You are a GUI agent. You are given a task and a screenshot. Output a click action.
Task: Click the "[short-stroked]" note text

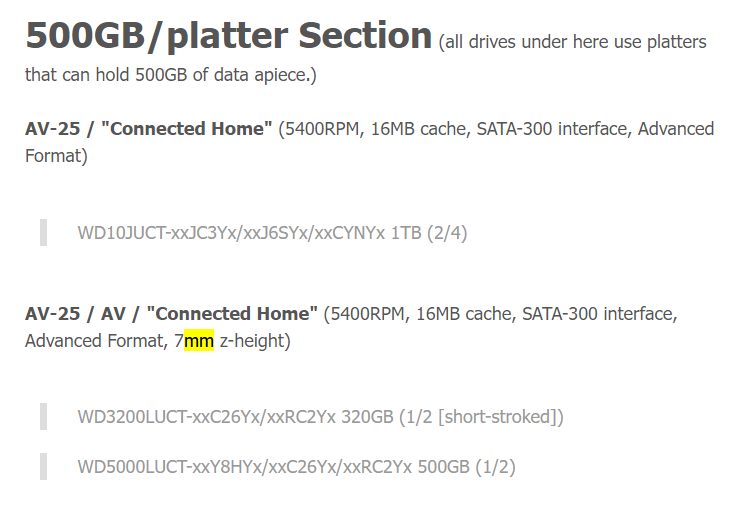click(x=498, y=417)
